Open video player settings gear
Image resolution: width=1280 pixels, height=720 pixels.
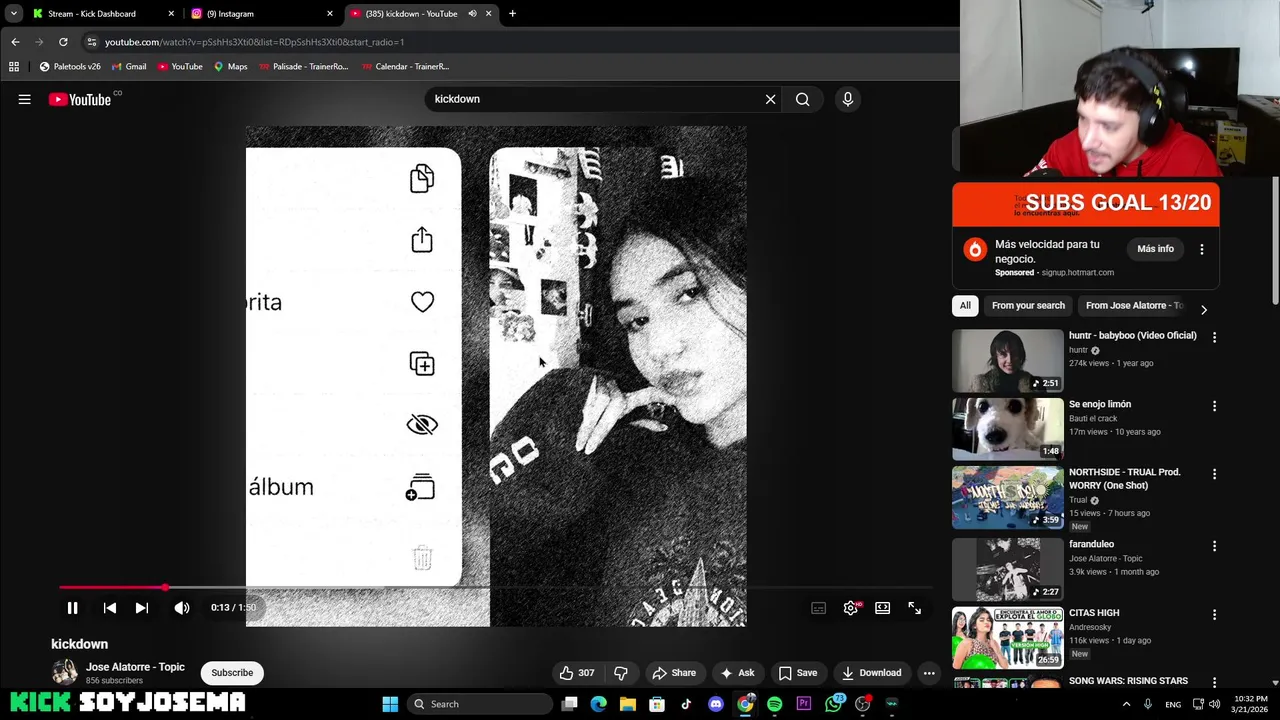(x=851, y=608)
